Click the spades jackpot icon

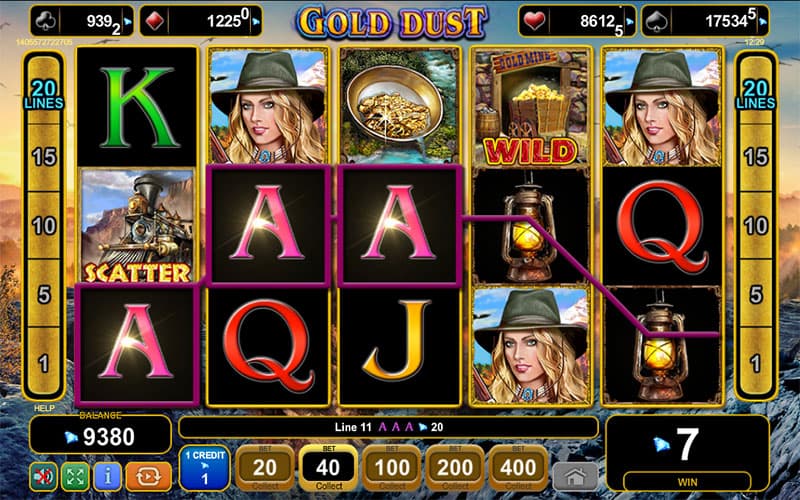pyautogui.click(x=655, y=21)
